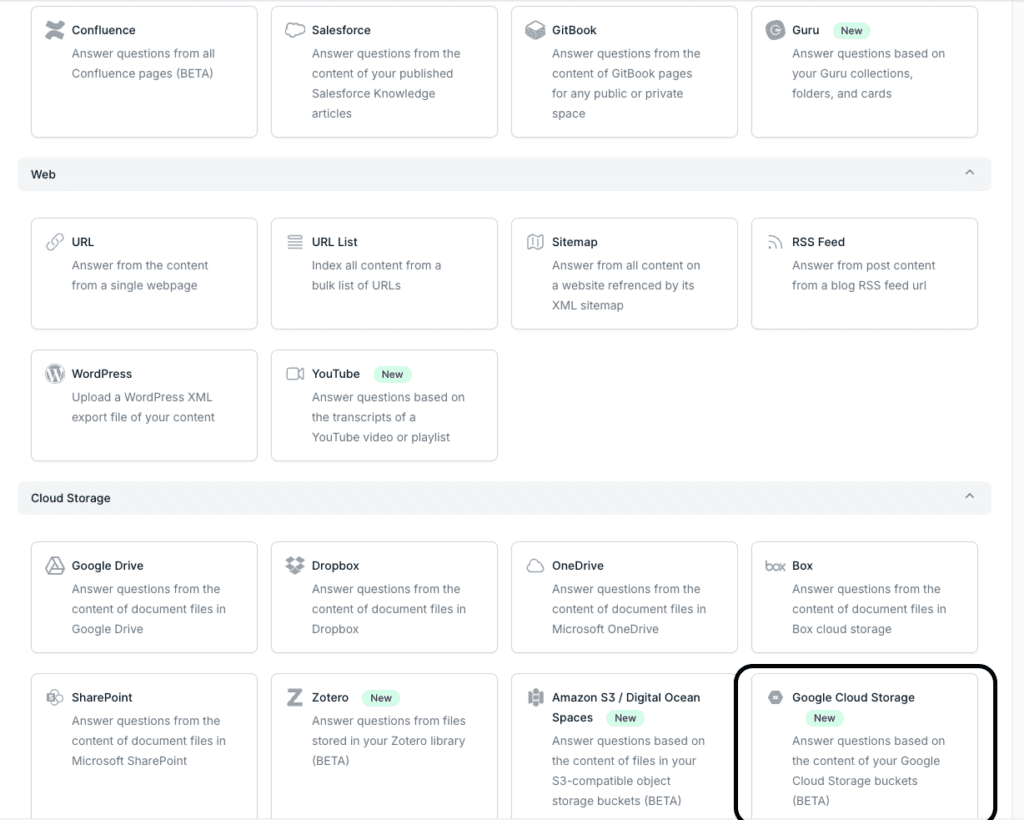Select the Dropbox logo icon
1024x820 pixels.
[295, 566]
